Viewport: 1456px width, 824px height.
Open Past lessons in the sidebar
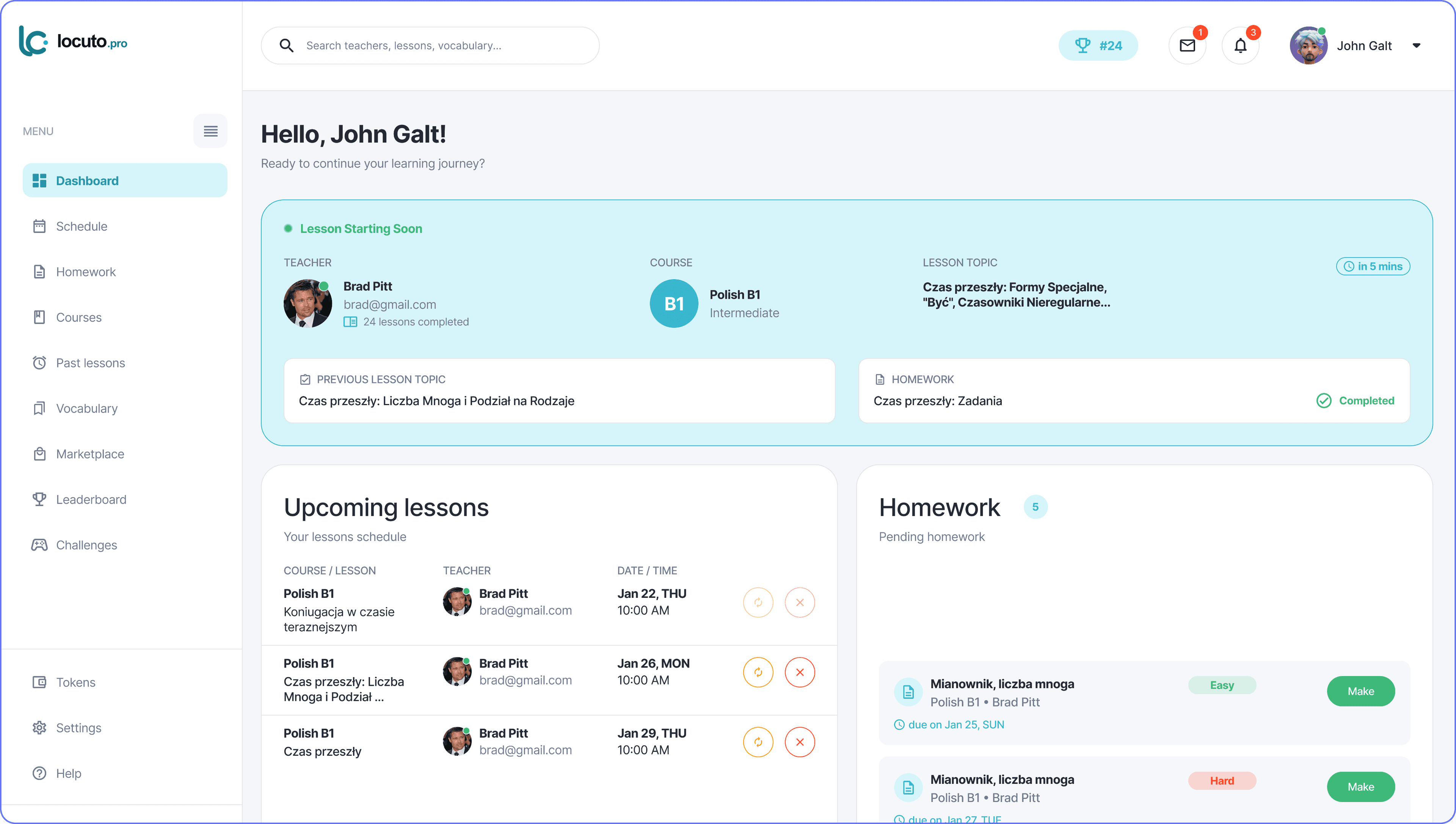[x=125, y=363]
